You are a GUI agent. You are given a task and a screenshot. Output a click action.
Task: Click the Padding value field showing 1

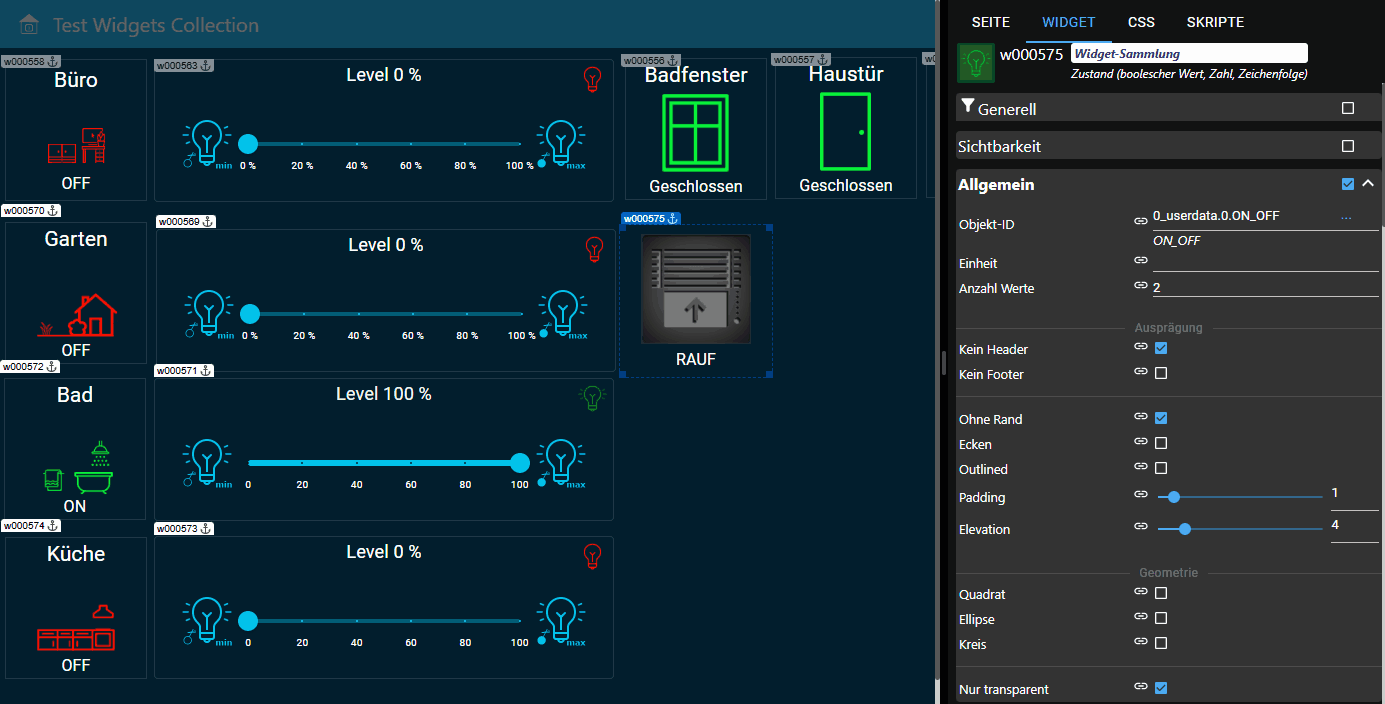[x=1355, y=496]
